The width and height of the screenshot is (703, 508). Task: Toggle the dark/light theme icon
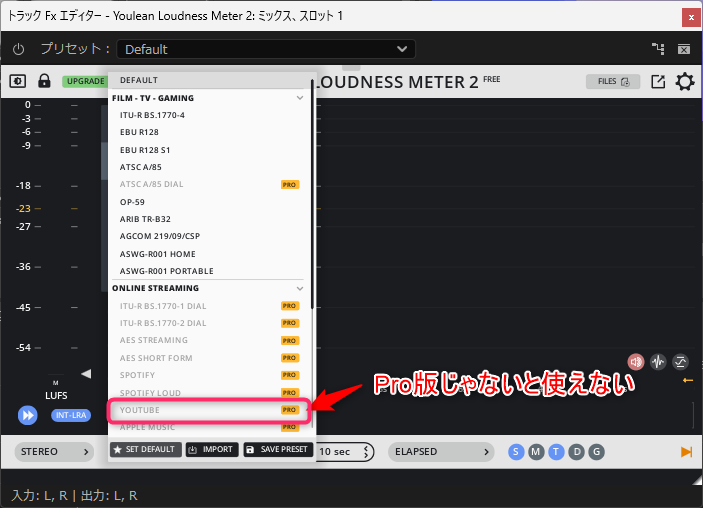tap(17, 81)
